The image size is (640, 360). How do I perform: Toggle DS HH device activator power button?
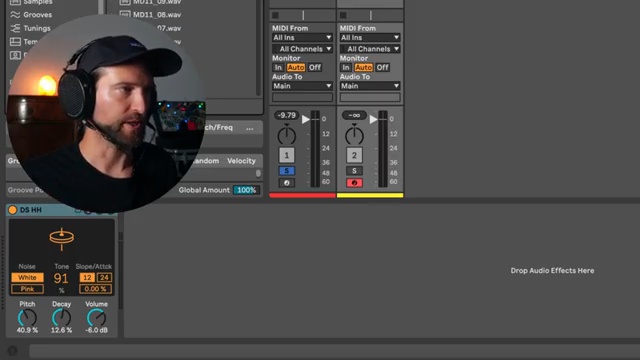(12, 210)
